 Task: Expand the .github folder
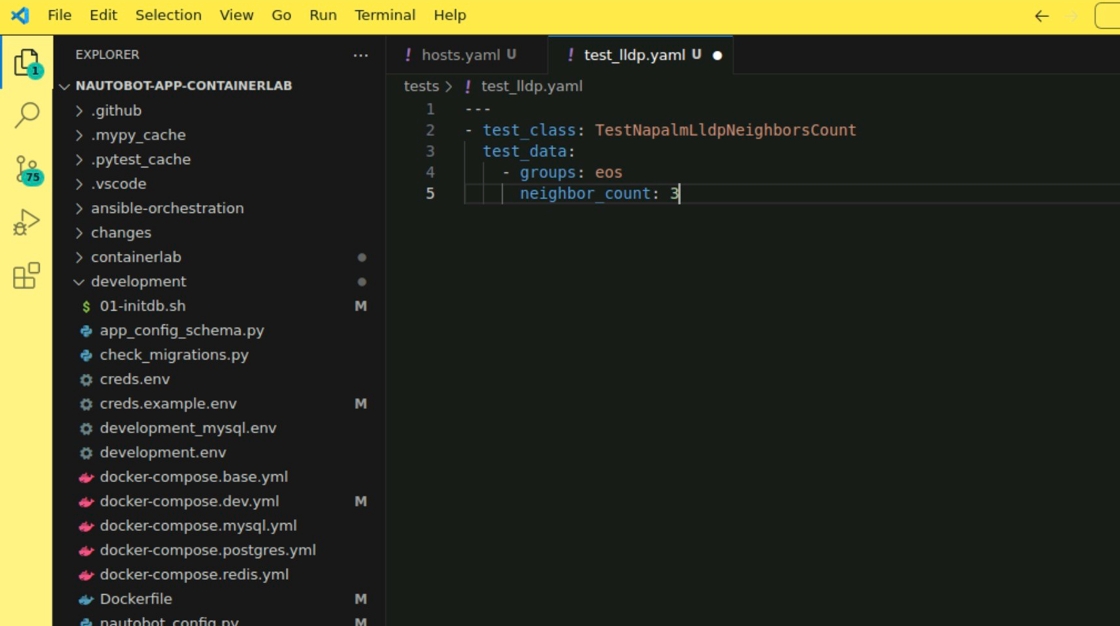[116, 111]
